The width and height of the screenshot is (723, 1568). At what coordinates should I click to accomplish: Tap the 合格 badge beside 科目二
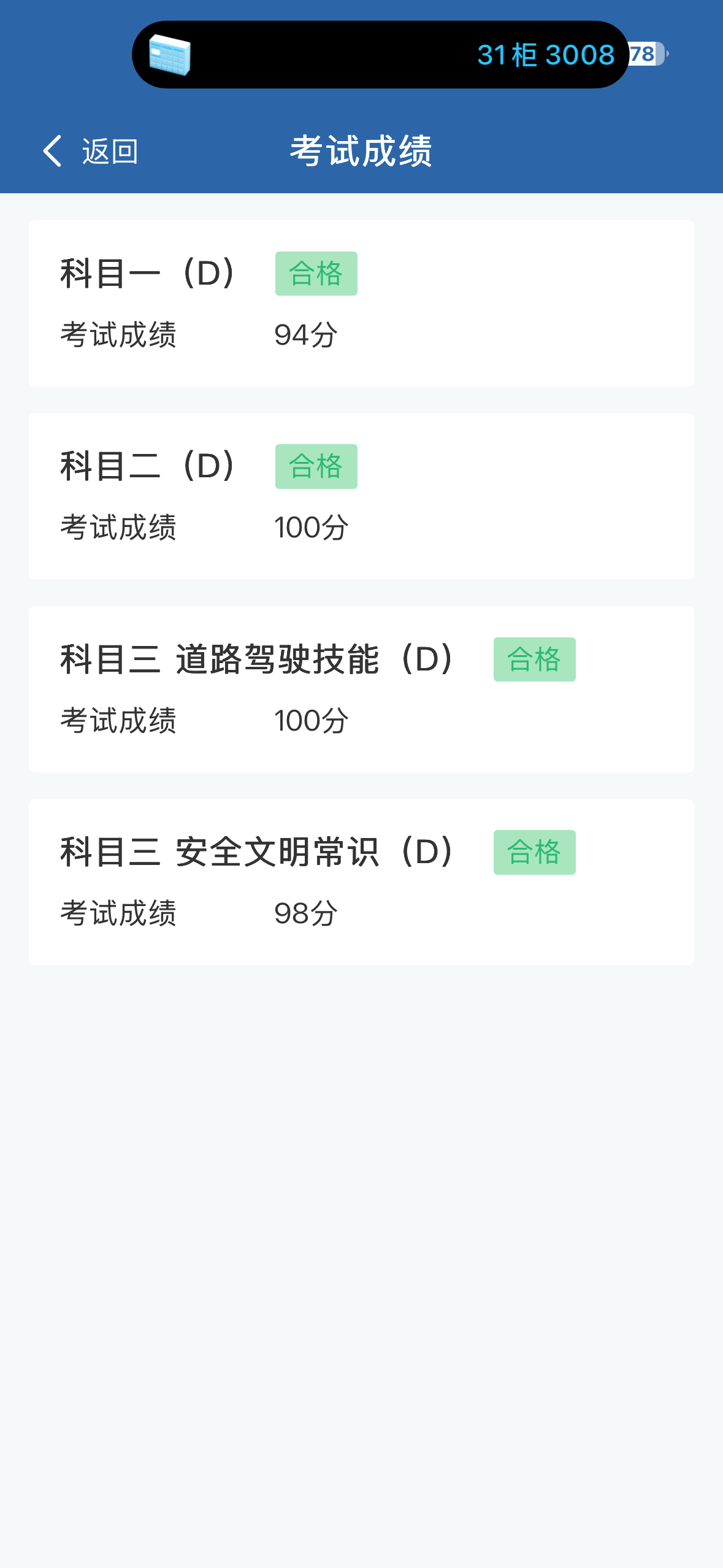316,466
